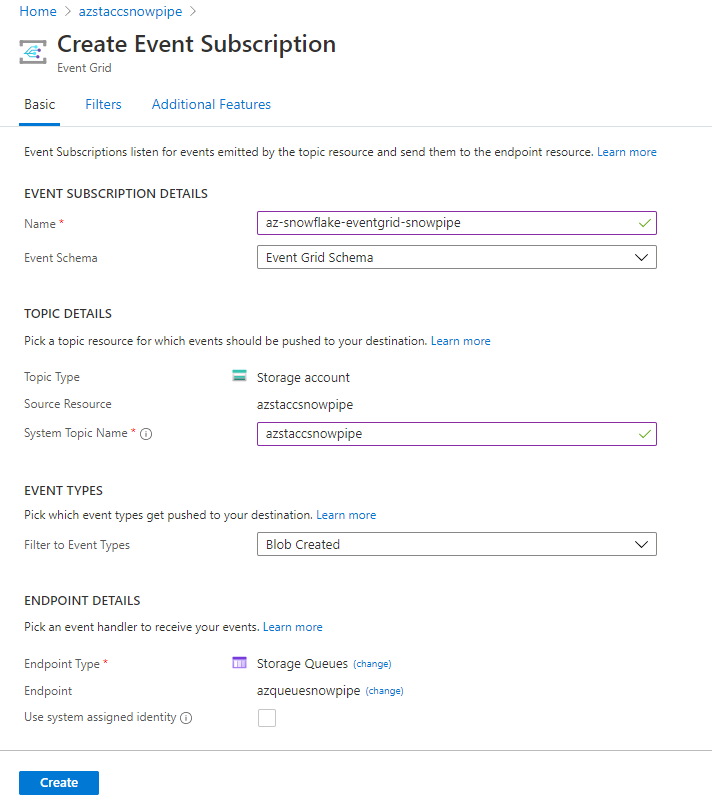Image resolution: width=712 pixels, height=805 pixels.
Task: Click the system assigned identity info icon
Action: click(186, 718)
